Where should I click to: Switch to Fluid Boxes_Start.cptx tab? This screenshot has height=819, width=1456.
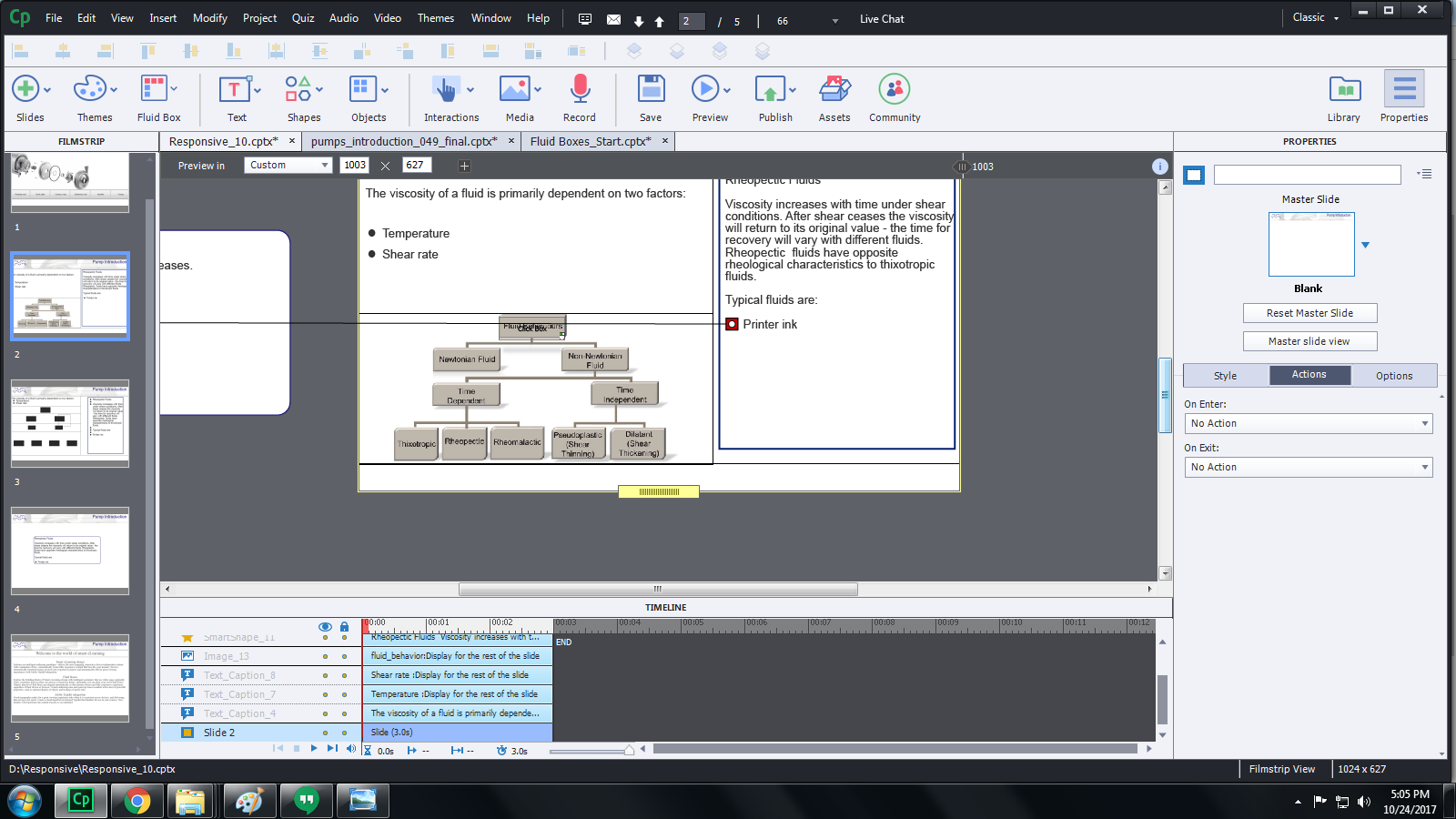(591, 141)
